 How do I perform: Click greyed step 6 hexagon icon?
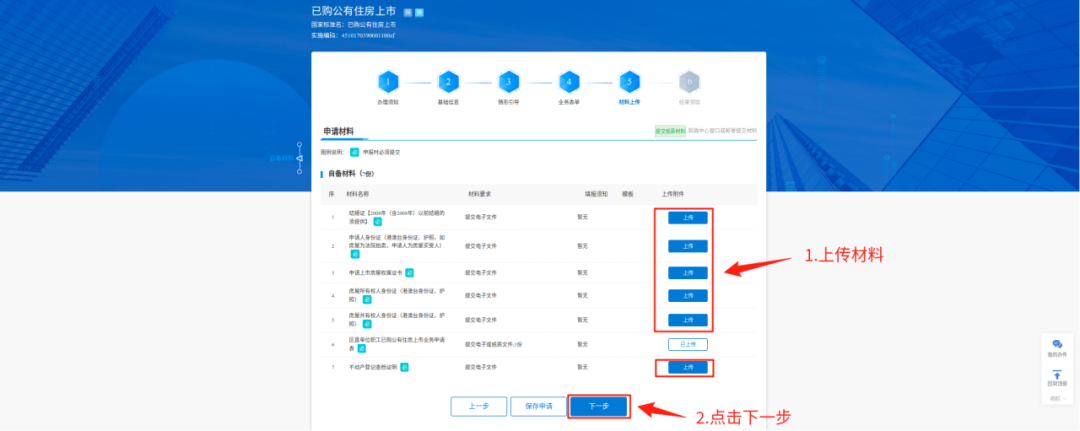[x=688, y=82]
